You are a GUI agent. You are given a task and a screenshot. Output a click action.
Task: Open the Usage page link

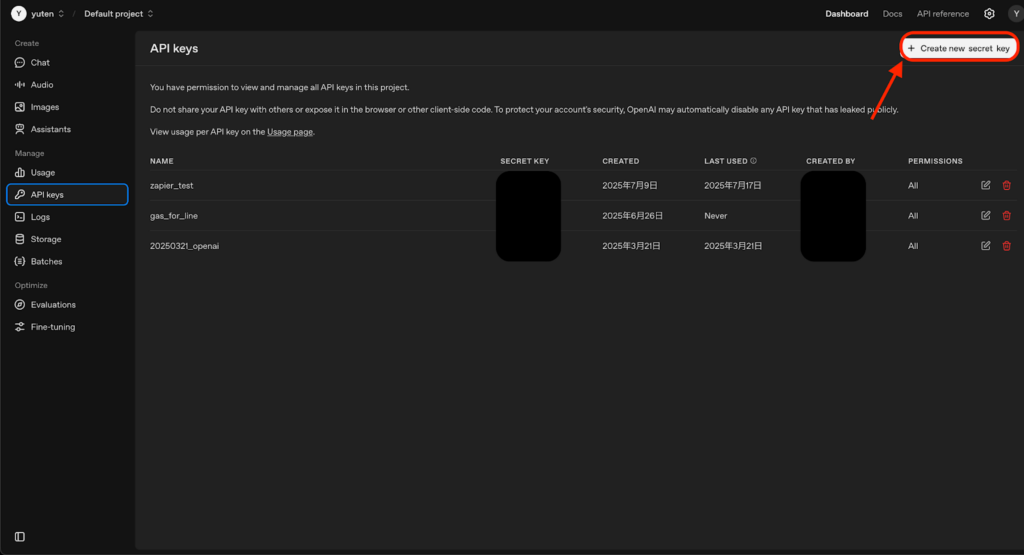pos(290,132)
